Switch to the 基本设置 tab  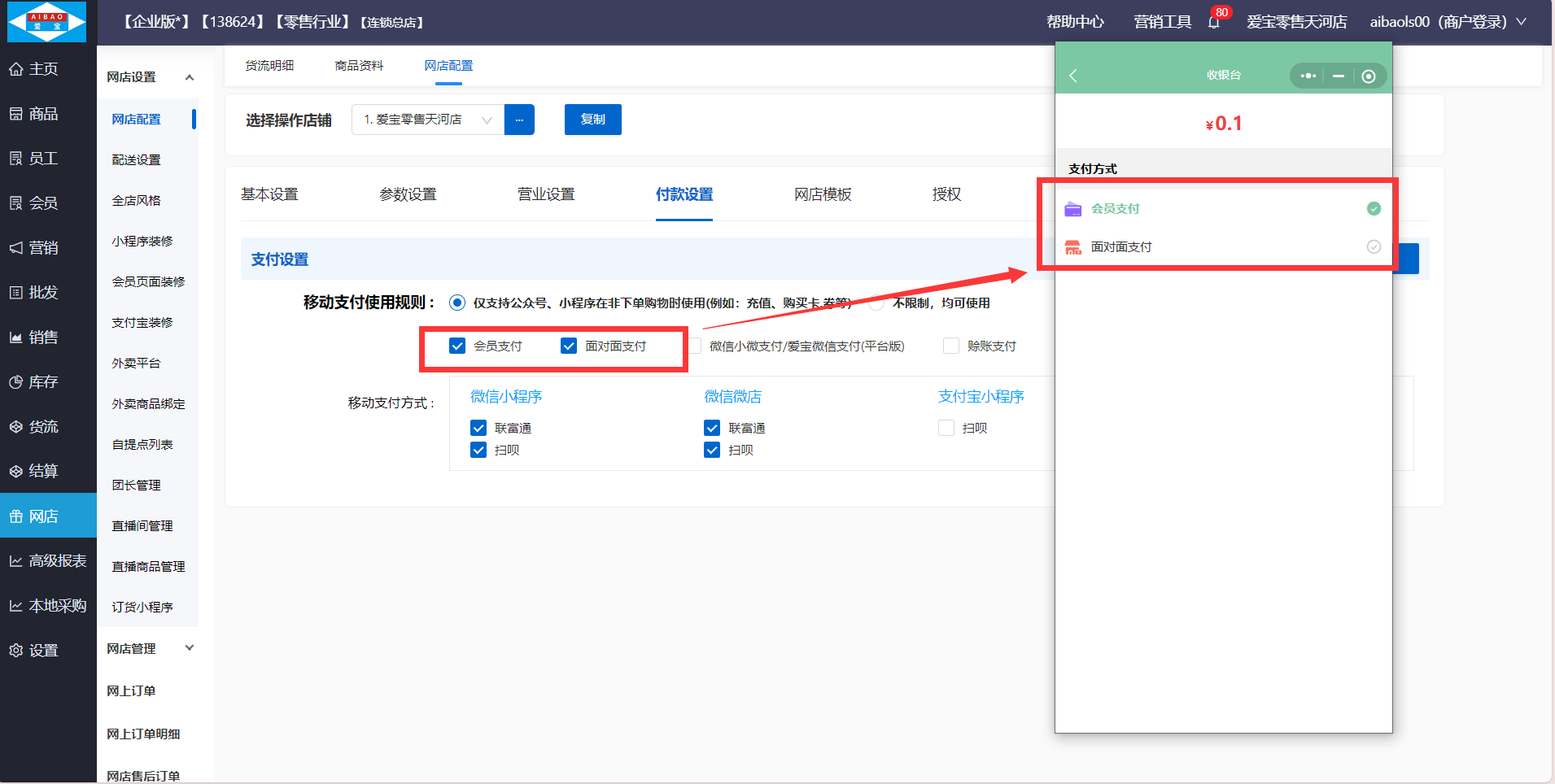click(269, 194)
